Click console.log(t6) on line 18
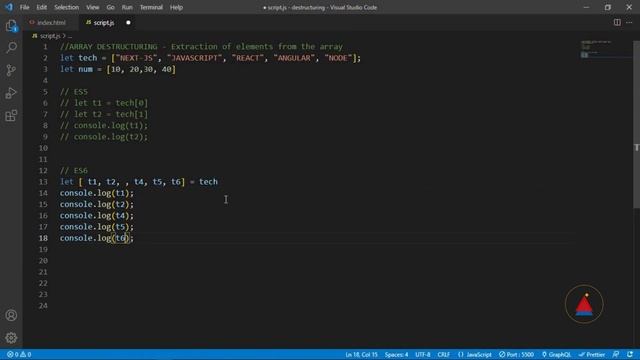This screenshot has width=640, height=360. pos(97,238)
